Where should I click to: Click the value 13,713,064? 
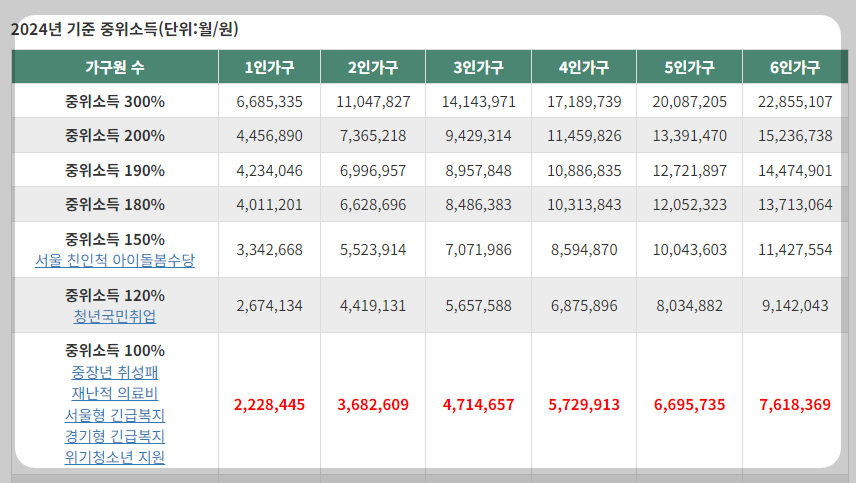795,204
